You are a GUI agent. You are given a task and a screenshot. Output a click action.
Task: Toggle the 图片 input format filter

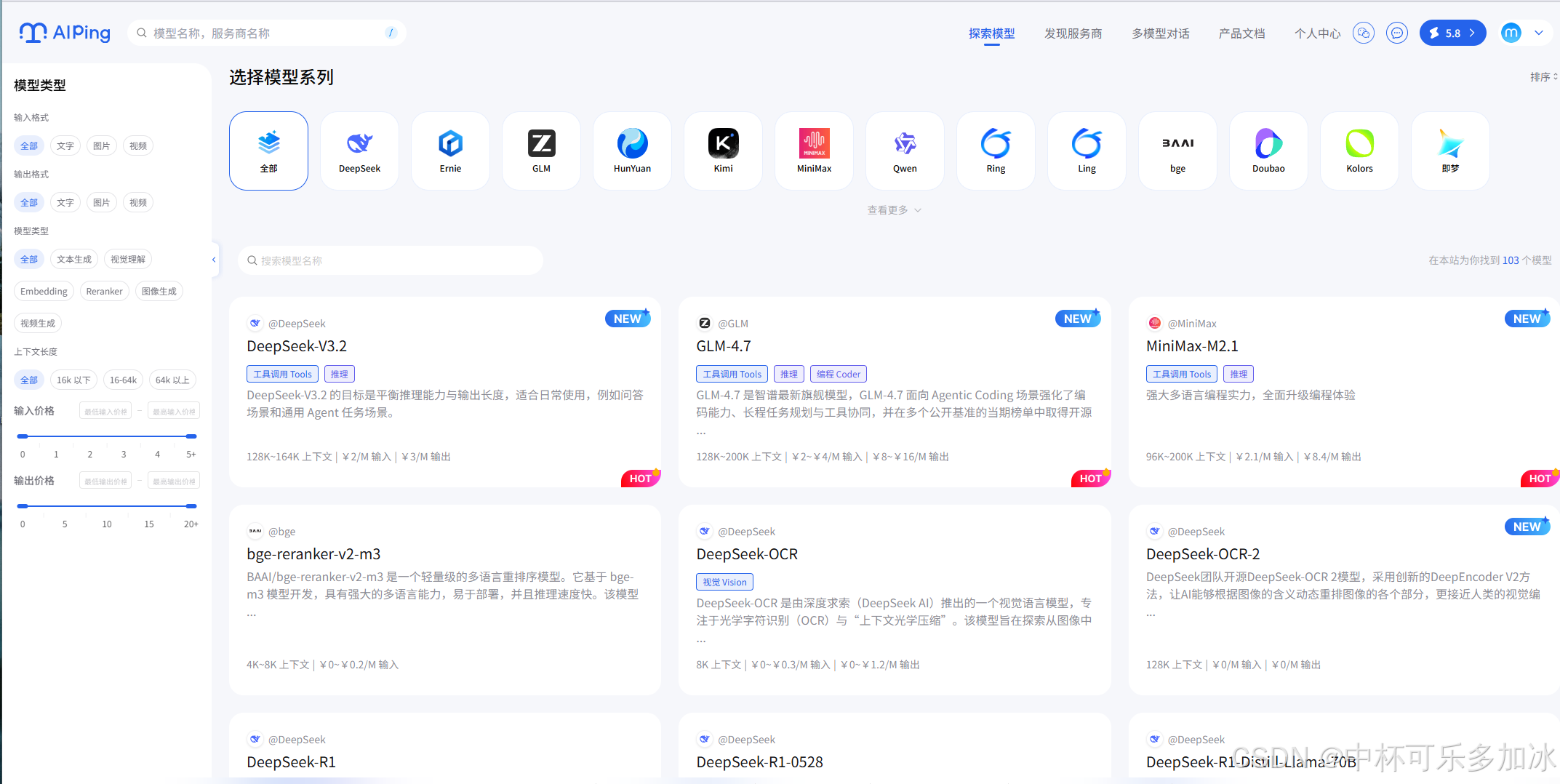pos(101,145)
